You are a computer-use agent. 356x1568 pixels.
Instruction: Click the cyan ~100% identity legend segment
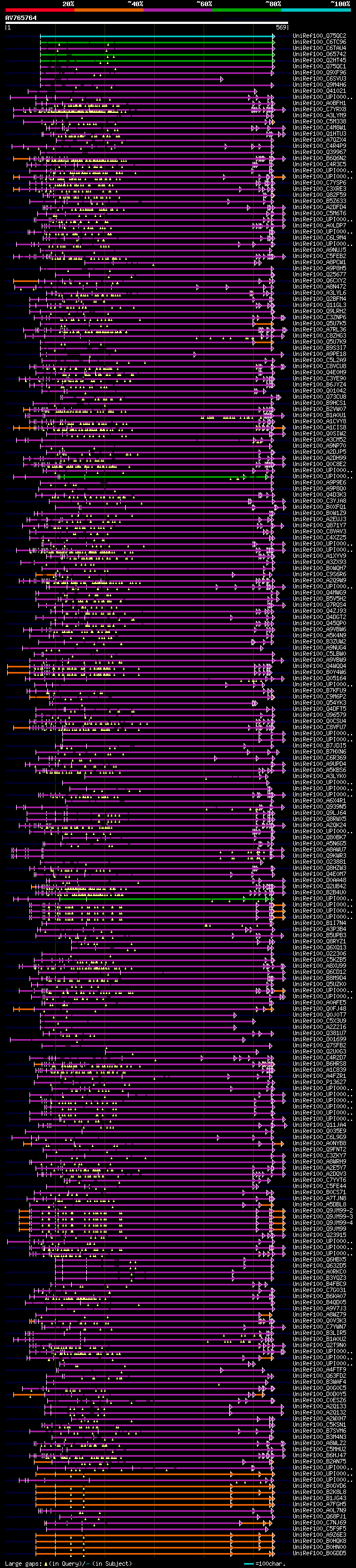pos(315,10)
